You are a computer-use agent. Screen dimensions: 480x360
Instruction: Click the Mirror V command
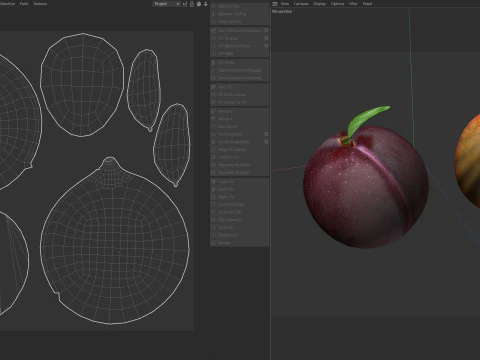click(240, 119)
